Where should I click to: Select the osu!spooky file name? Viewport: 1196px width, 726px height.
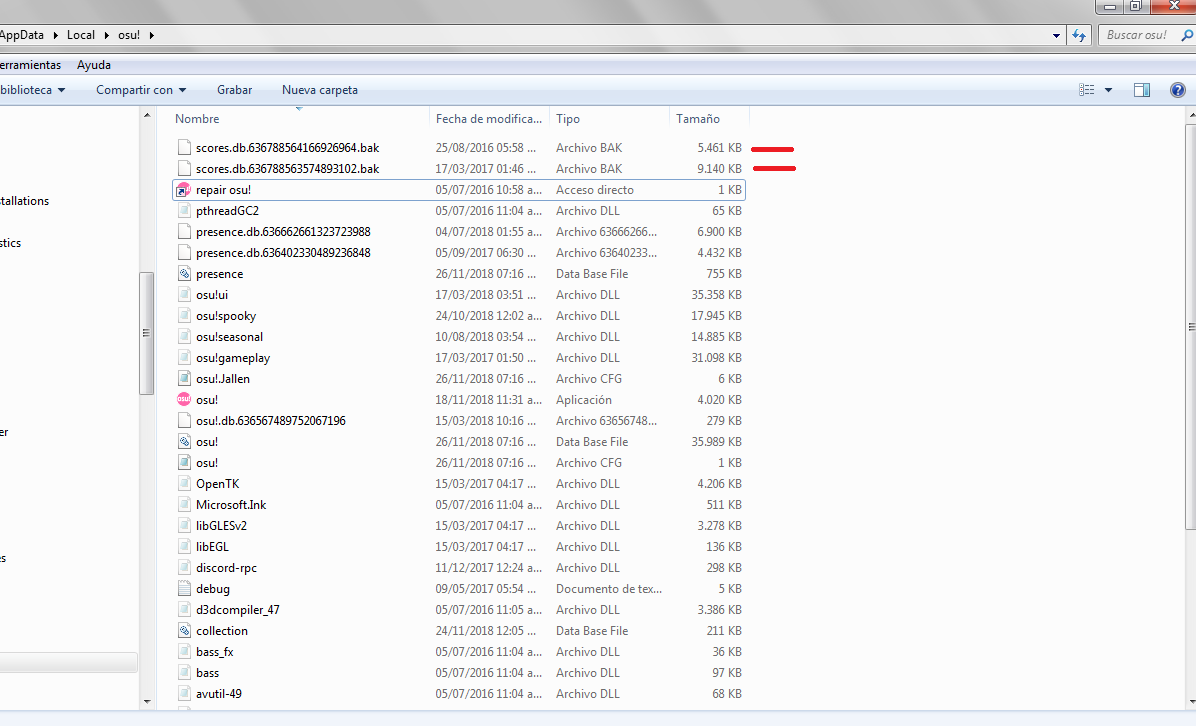(226, 316)
